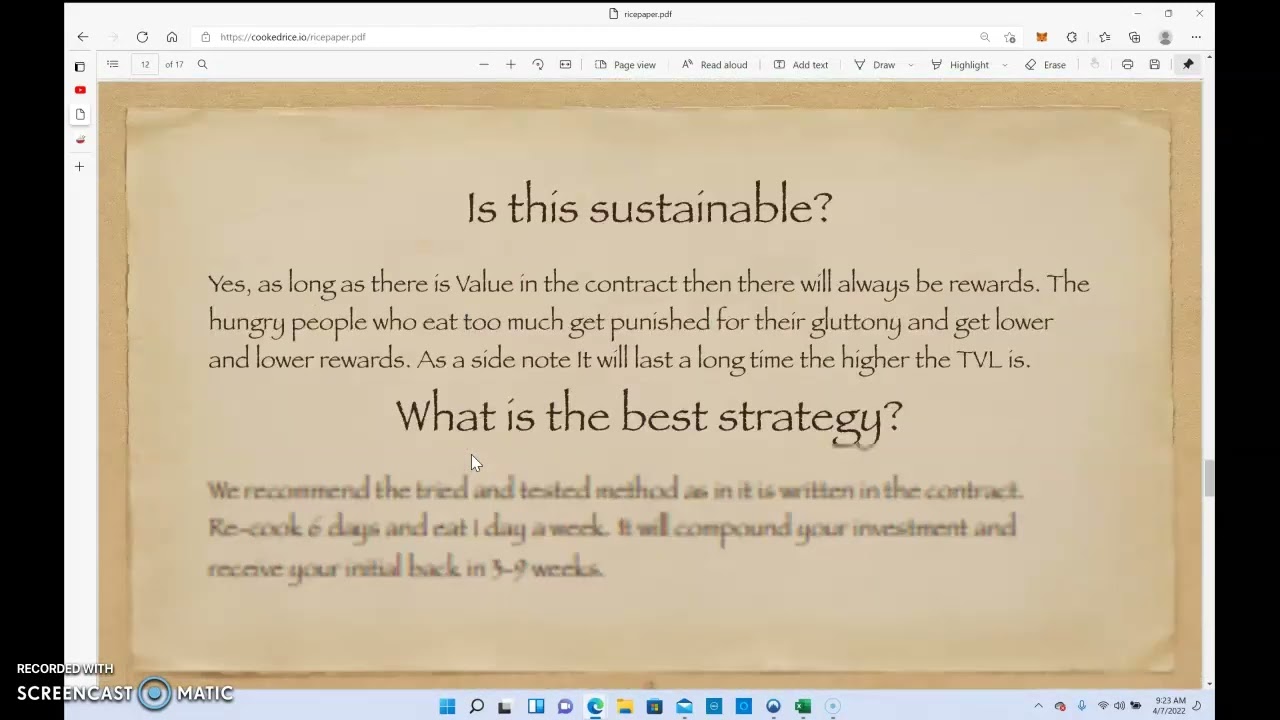Expand Highlight color options dropdown
Viewport: 1280px width, 720px height.
click(x=1004, y=65)
